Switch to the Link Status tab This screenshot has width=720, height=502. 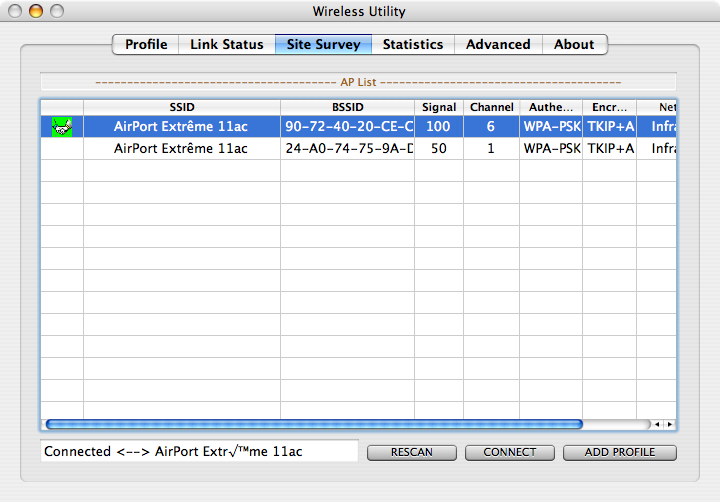227,45
